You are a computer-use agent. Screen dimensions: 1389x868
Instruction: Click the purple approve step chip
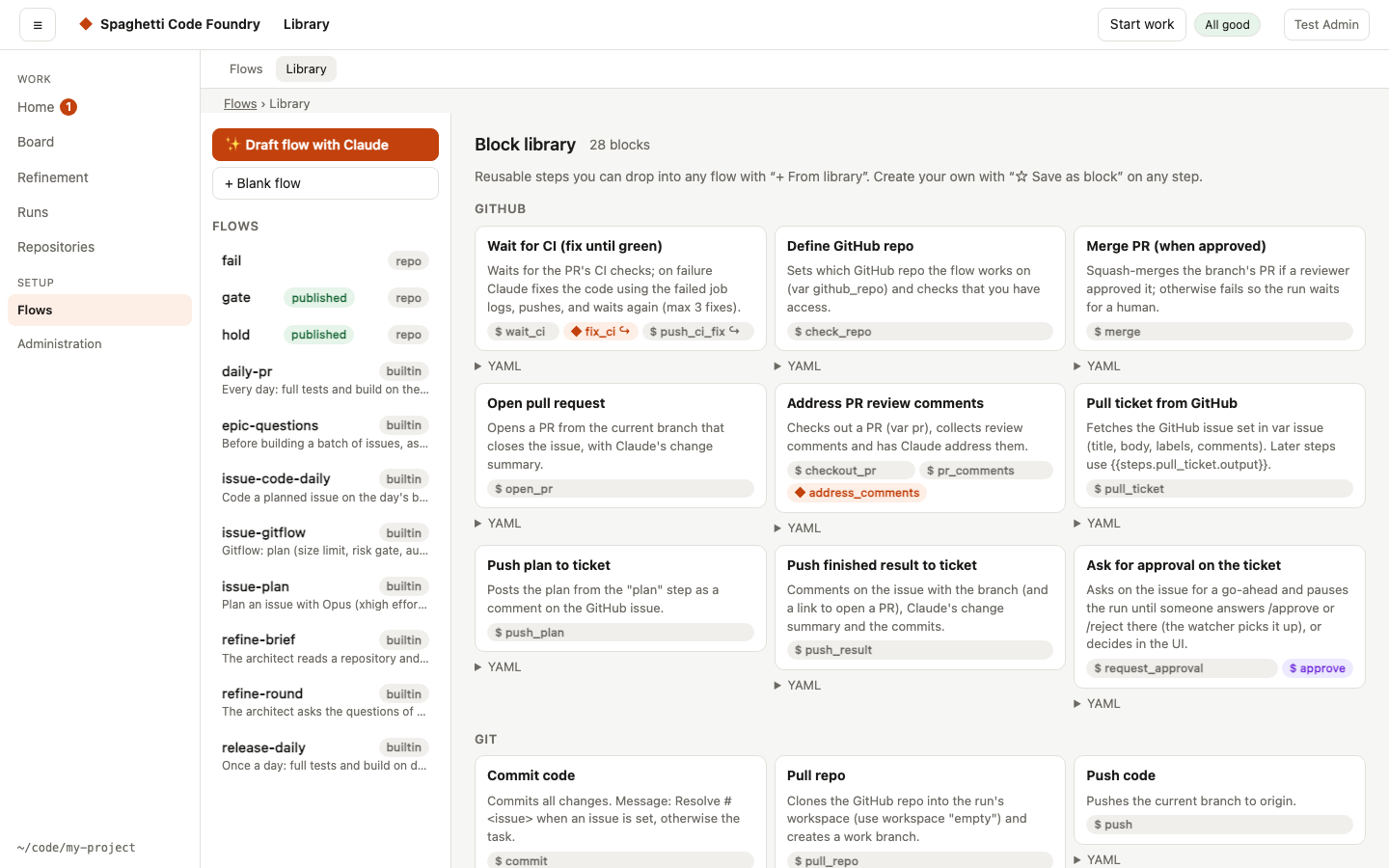coord(1318,668)
